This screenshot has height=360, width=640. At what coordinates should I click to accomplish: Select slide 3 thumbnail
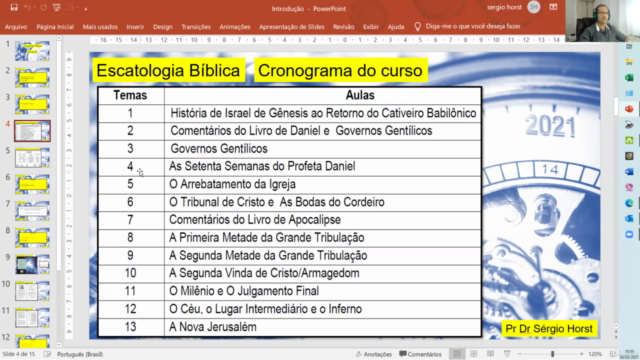pos(32,104)
